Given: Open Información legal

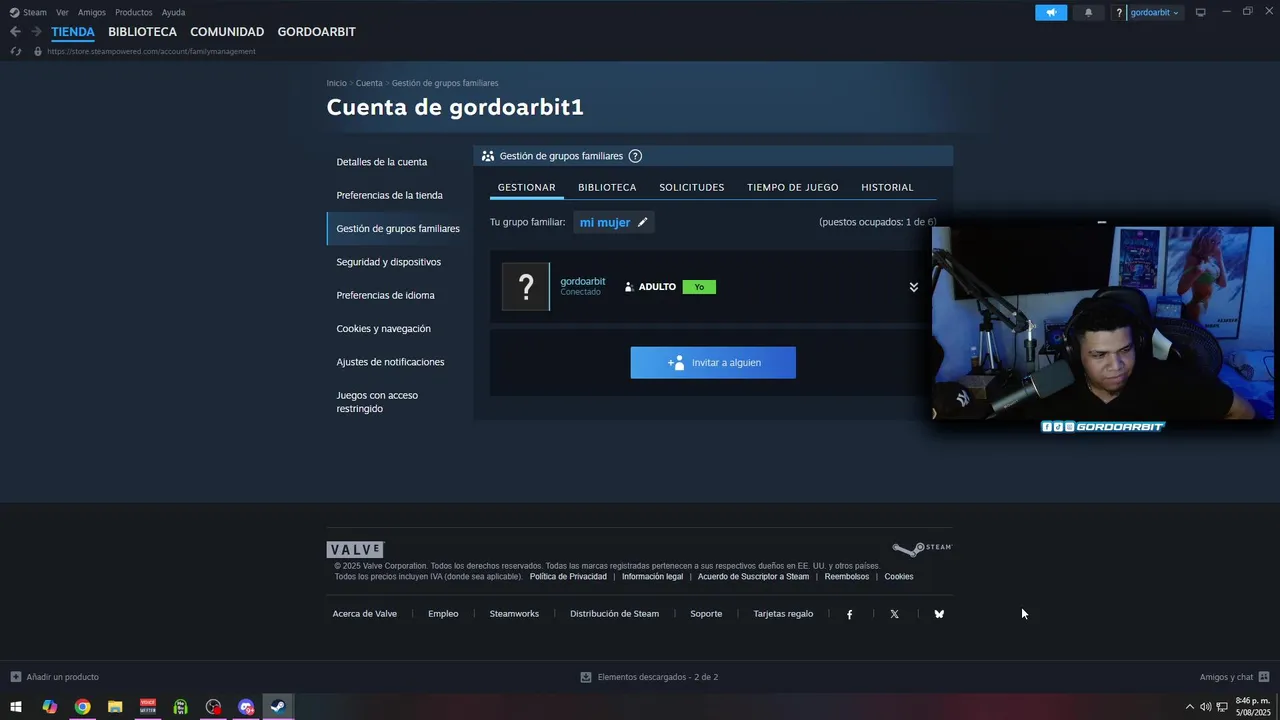Looking at the screenshot, I should coord(652,577).
